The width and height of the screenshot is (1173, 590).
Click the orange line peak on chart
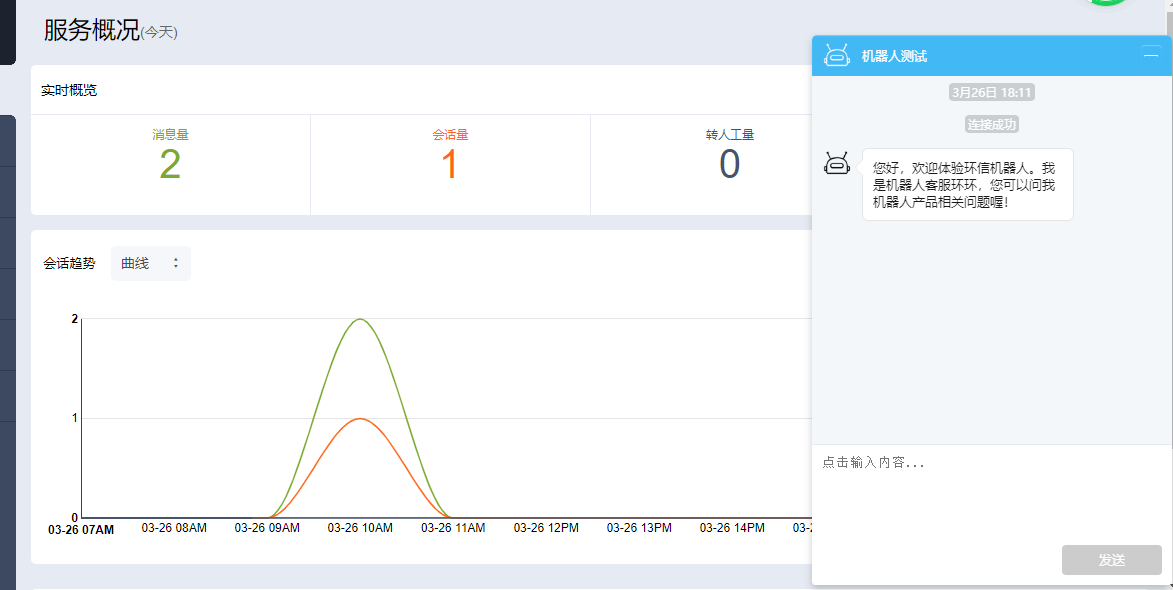point(359,418)
